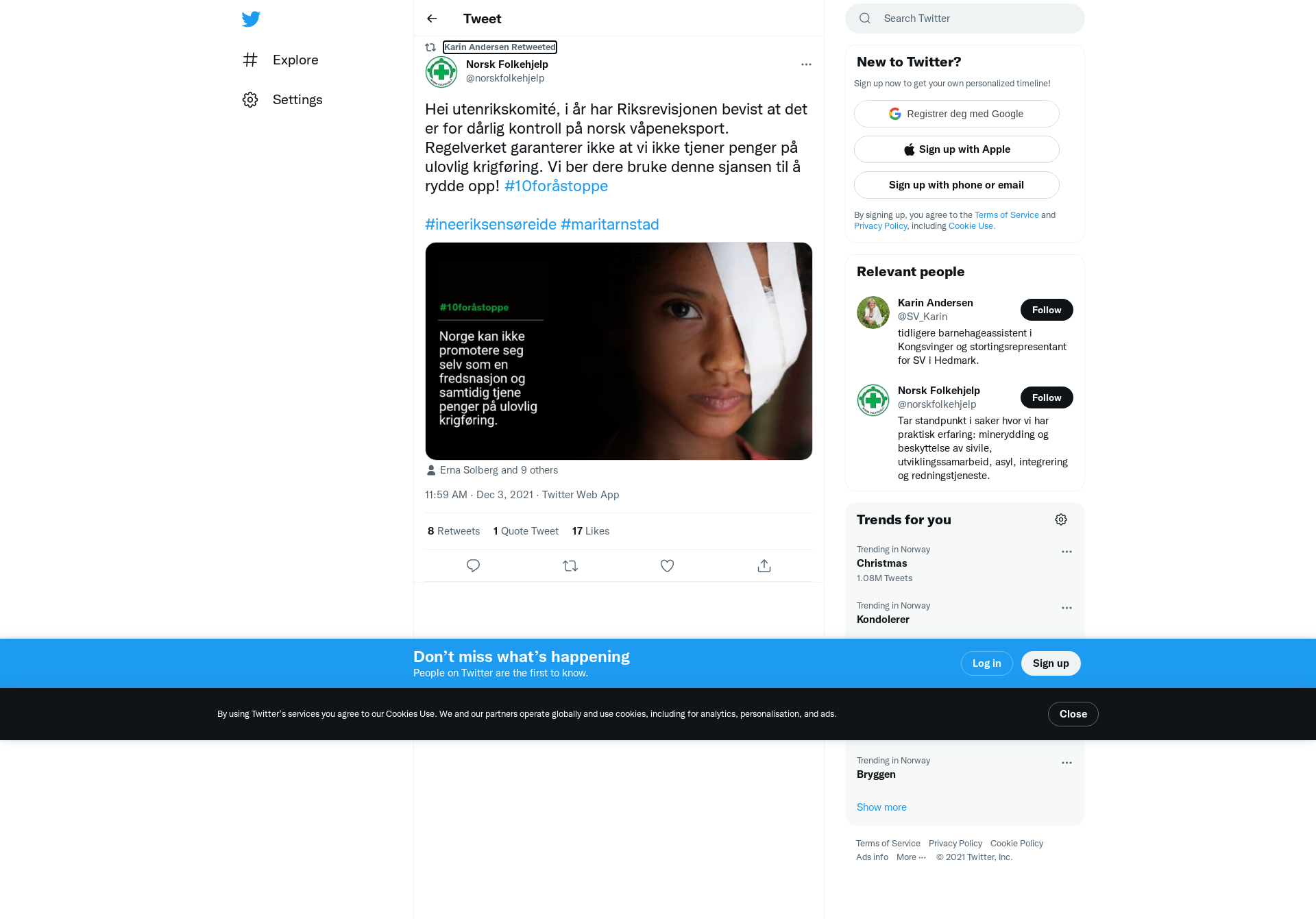The width and height of the screenshot is (1316, 919).
Task: Click the Search Twitter field
Action: (x=965, y=19)
